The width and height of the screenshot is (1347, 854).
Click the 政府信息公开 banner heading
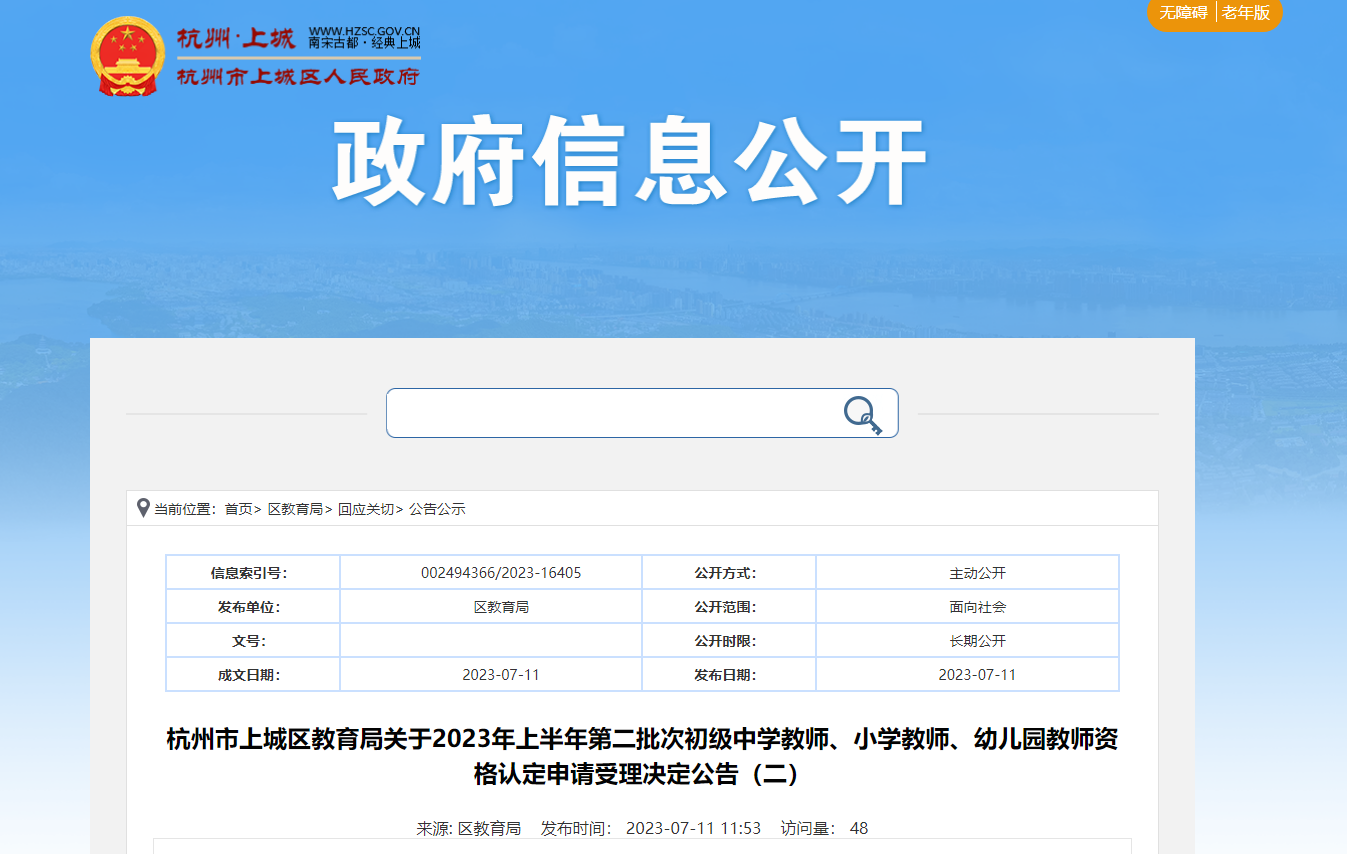pos(629,164)
